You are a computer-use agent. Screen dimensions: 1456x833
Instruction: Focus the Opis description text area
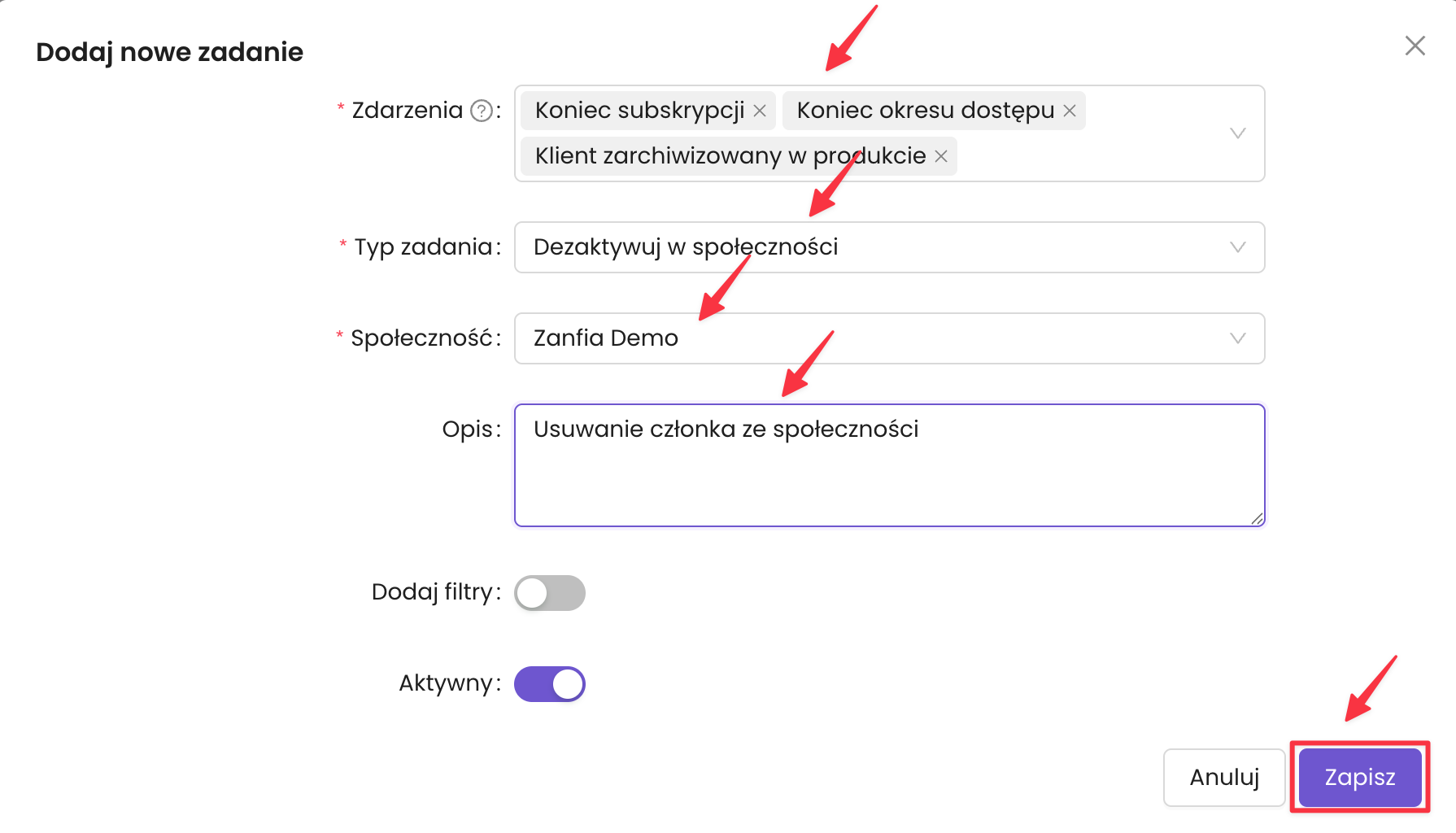888,476
